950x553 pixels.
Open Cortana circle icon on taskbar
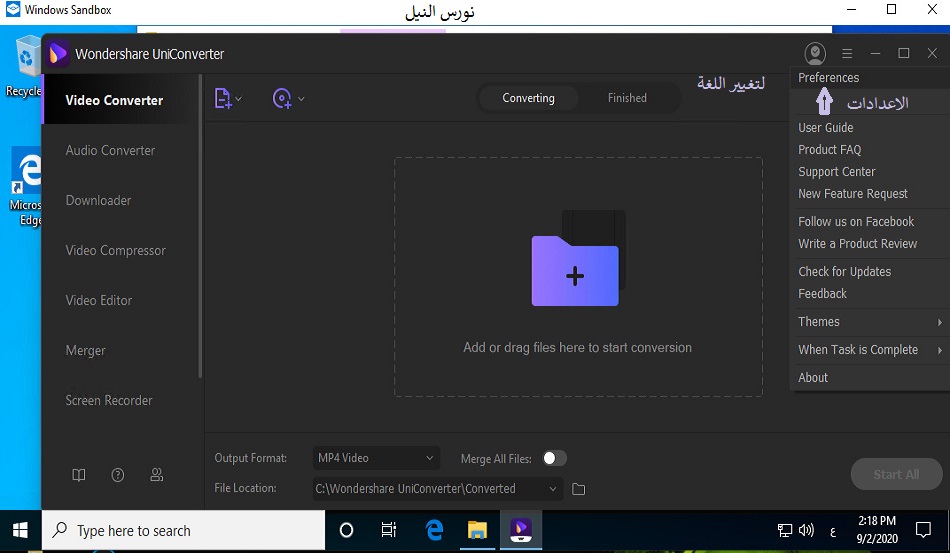click(x=347, y=531)
